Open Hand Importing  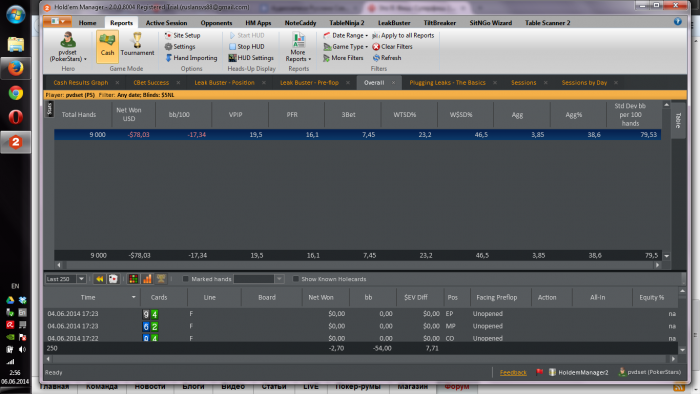pyautogui.click(x=191, y=58)
